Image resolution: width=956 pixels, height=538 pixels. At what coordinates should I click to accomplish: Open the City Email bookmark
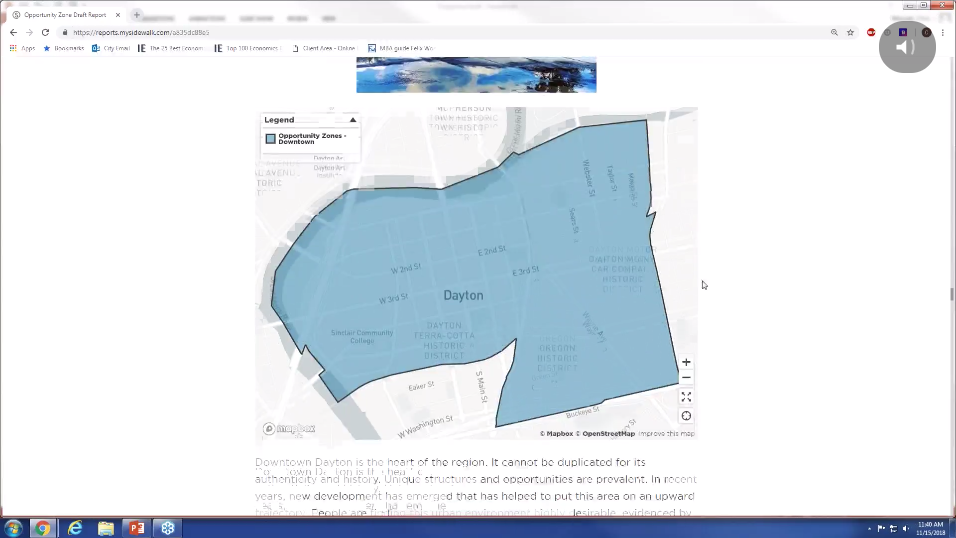(x=111, y=48)
